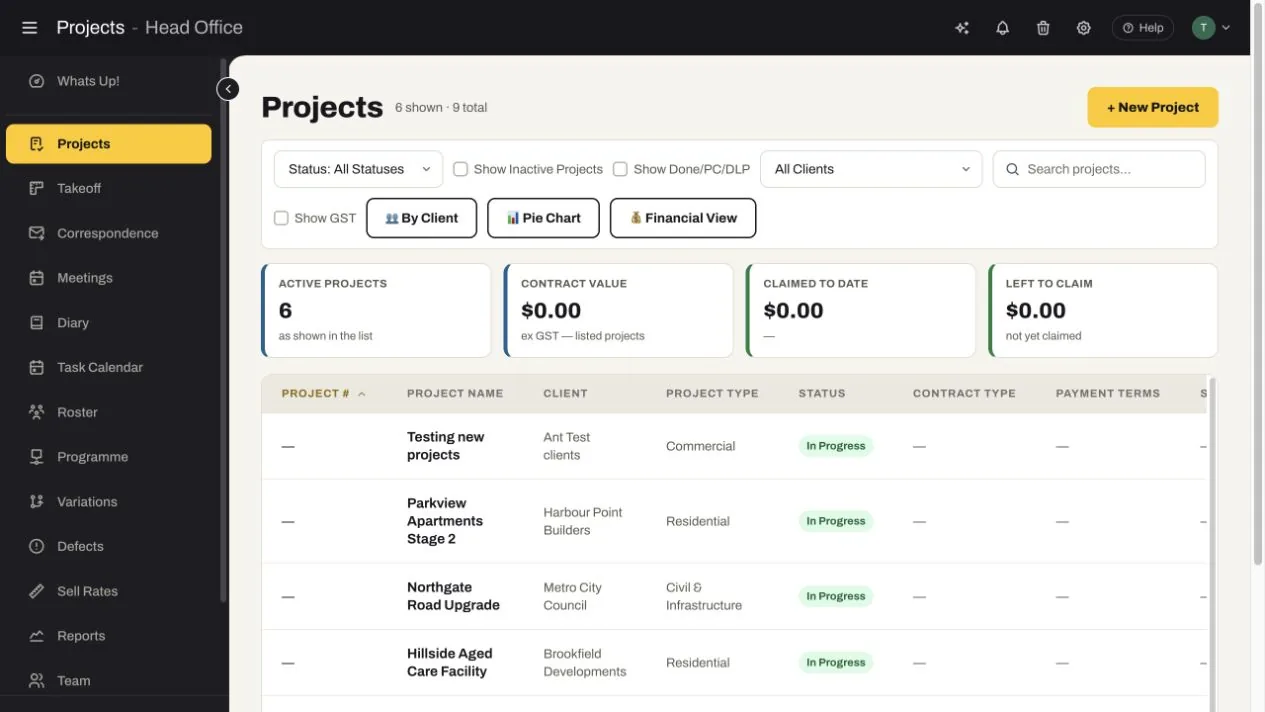The width and height of the screenshot is (1265, 712).
Task: Click the Meetings calendar icon
Action: click(37, 278)
